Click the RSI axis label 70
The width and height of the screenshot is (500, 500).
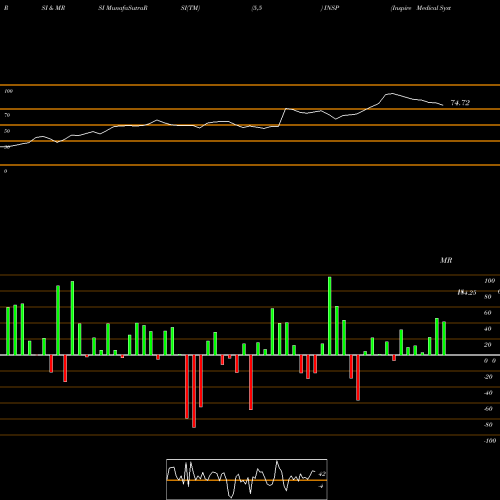(x=7, y=115)
